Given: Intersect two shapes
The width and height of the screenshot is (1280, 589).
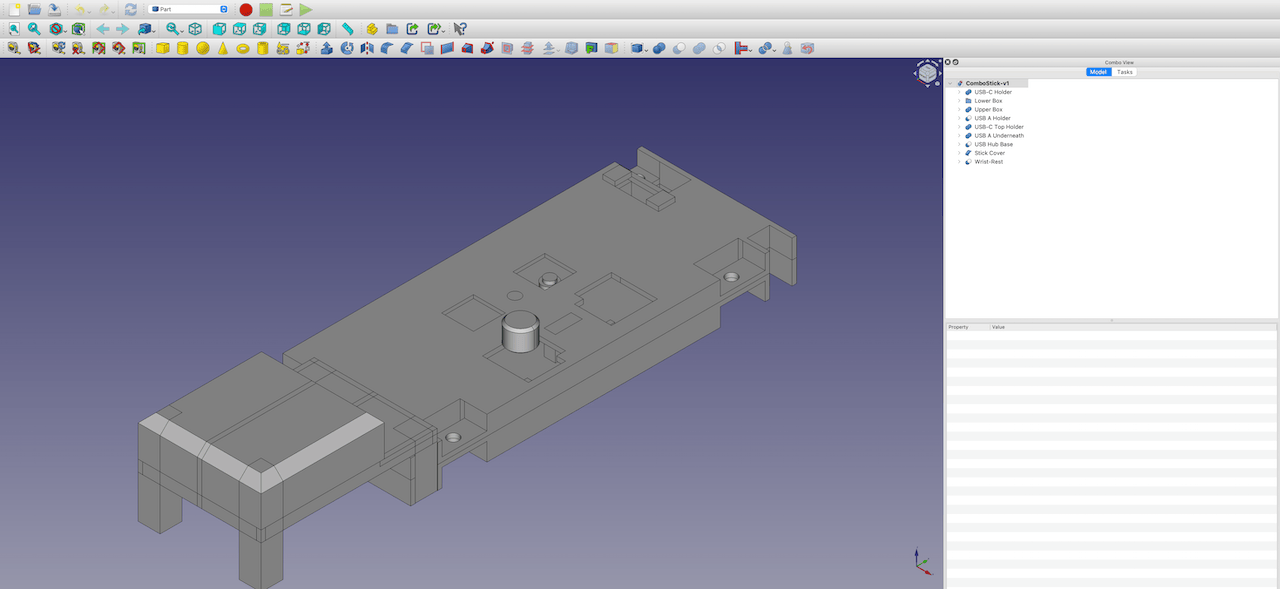Looking at the screenshot, I should click(x=718, y=47).
